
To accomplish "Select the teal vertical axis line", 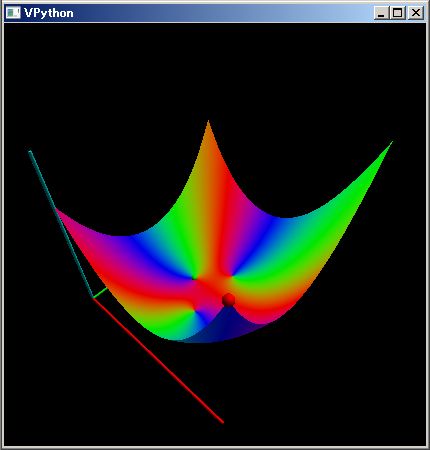I will [60, 223].
